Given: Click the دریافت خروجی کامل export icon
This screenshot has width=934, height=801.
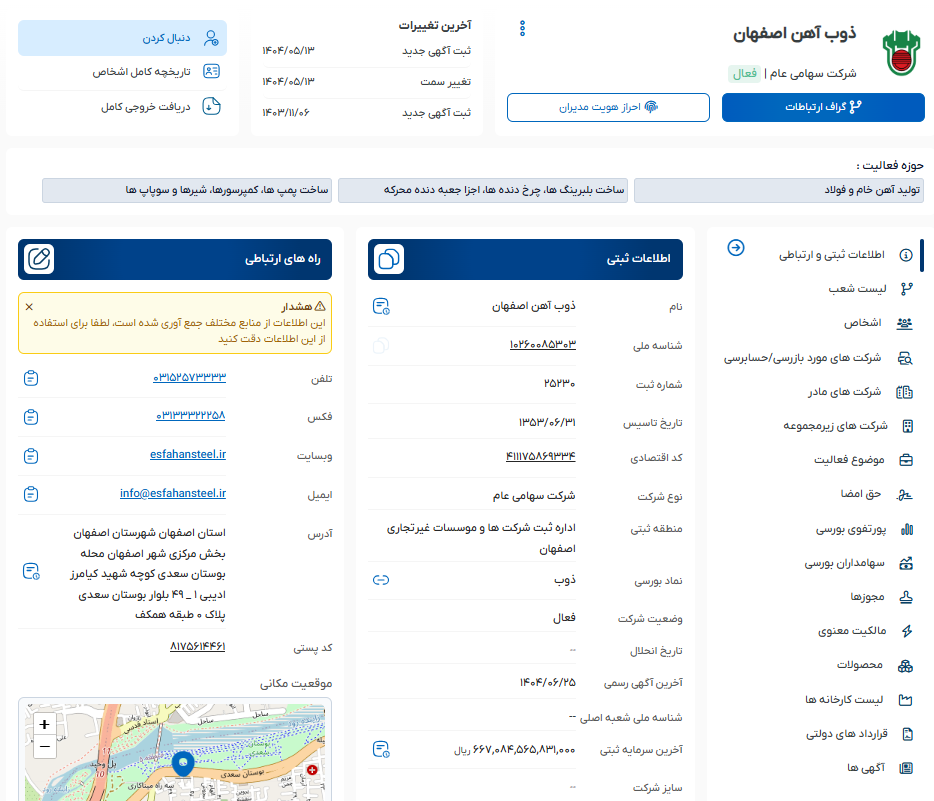Looking at the screenshot, I should tap(210, 106).
